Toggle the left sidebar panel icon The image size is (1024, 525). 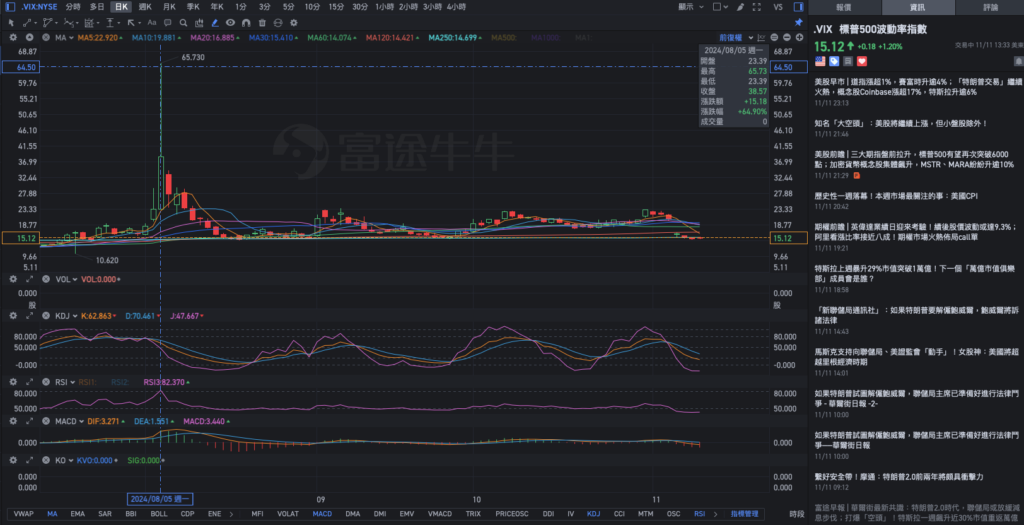coord(10,7)
